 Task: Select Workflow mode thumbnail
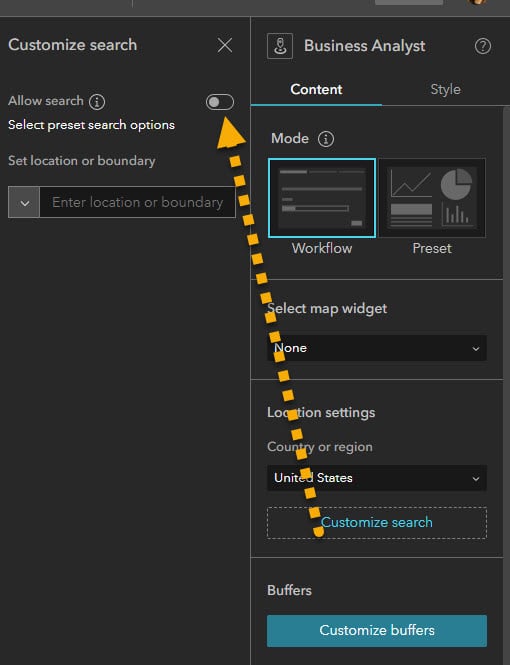(322, 198)
